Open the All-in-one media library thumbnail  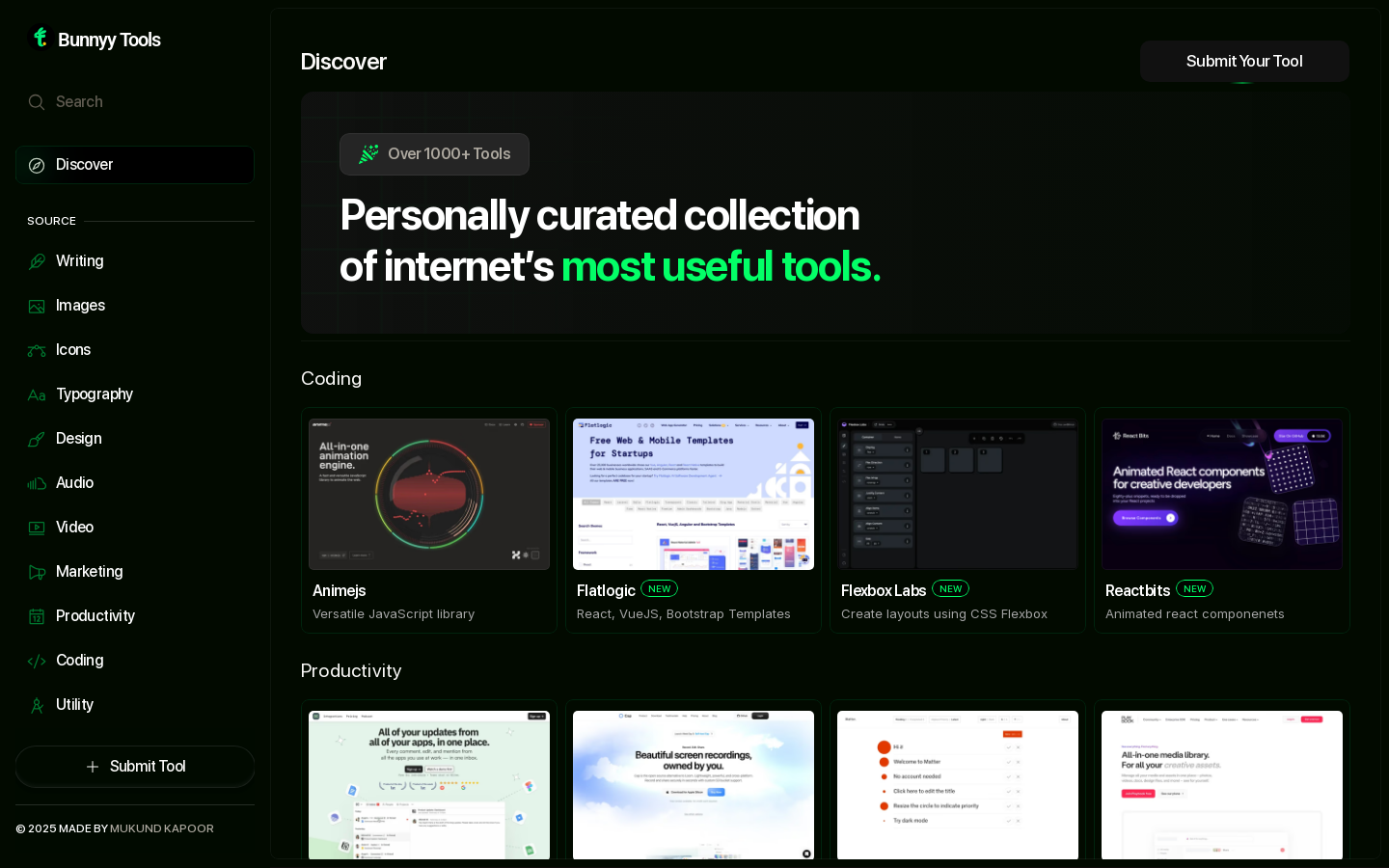1222,785
